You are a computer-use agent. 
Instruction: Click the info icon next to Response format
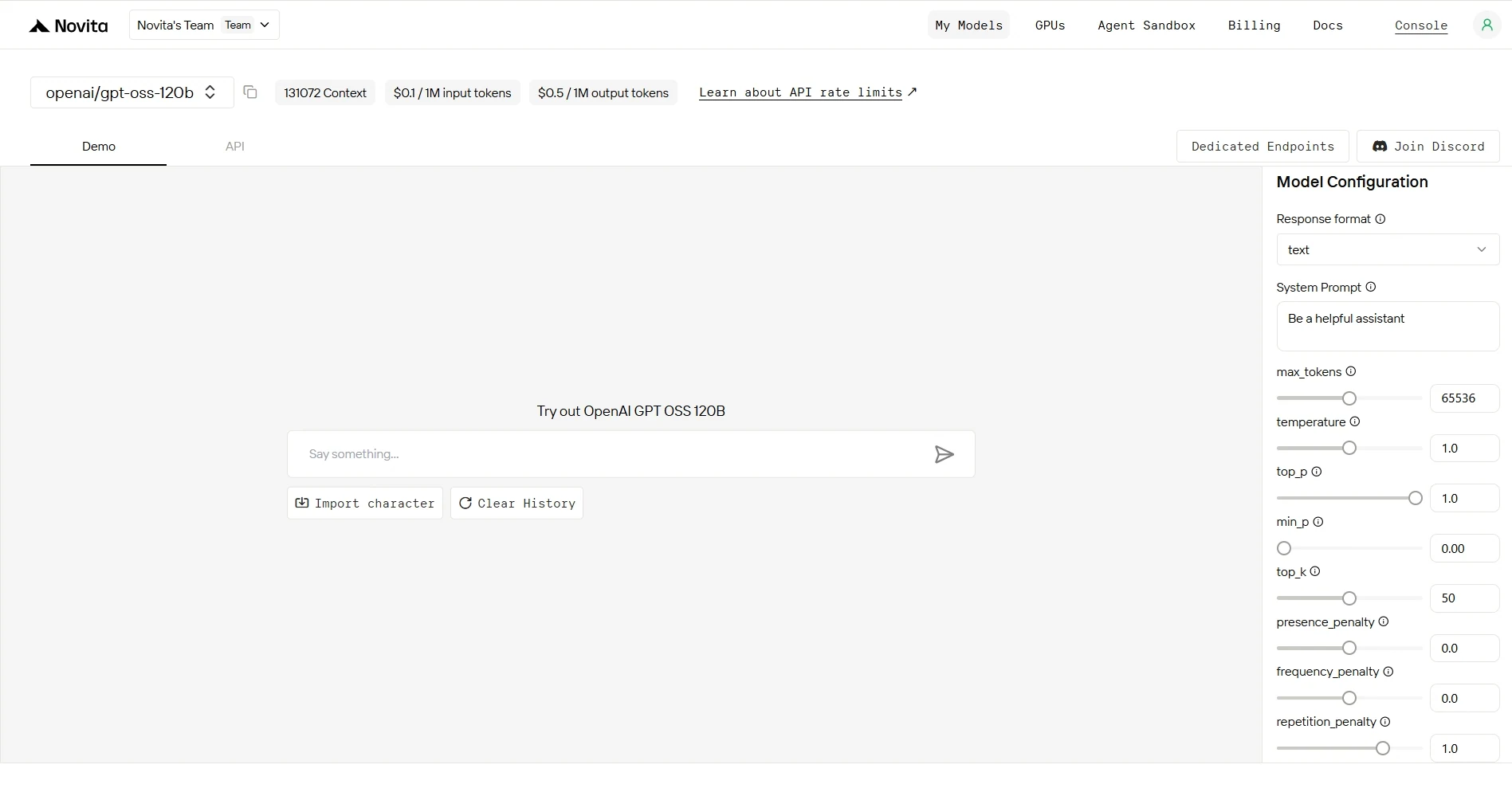1380,219
